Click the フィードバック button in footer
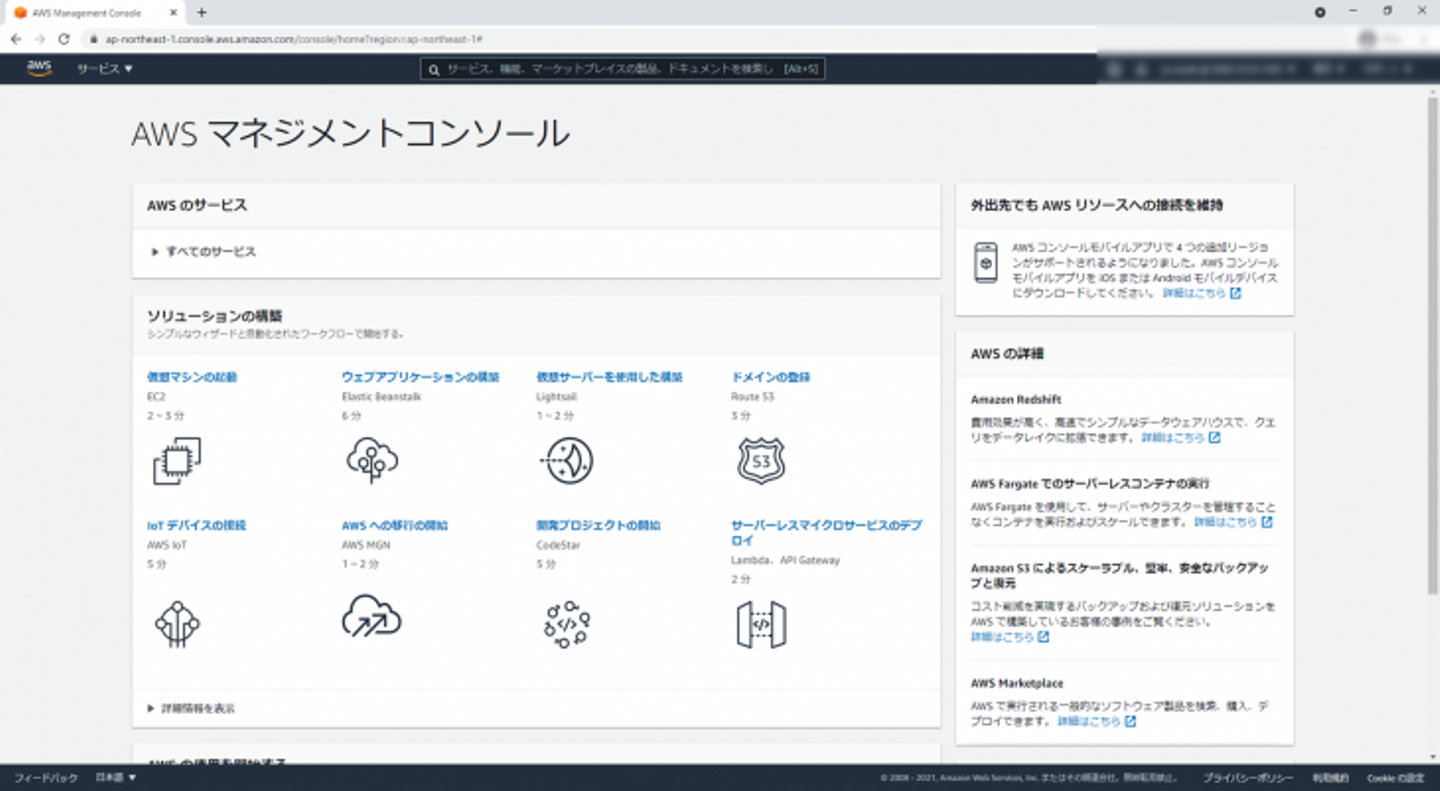Viewport: 1440px width, 791px height. [x=46, y=777]
